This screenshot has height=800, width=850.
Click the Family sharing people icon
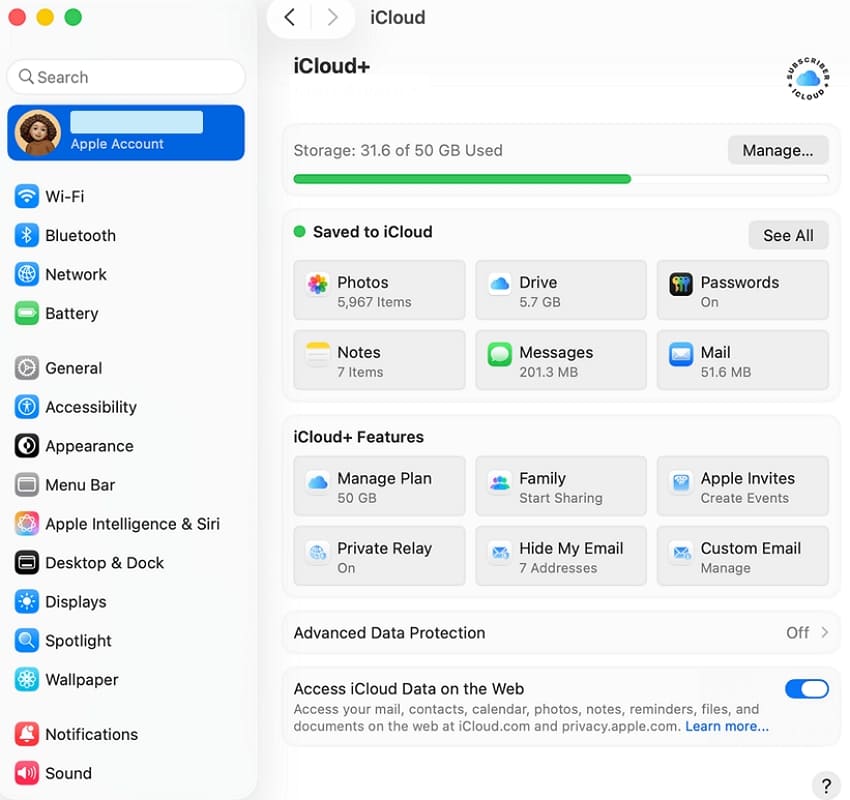(x=499, y=481)
